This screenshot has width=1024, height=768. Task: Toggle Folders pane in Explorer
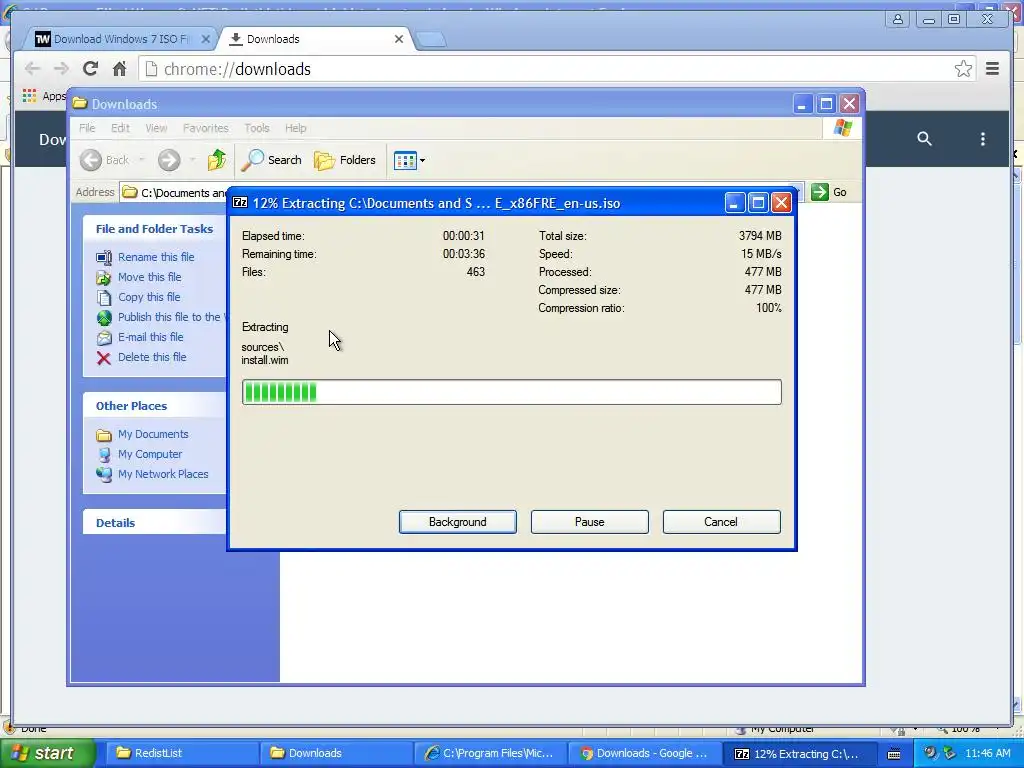(x=345, y=160)
